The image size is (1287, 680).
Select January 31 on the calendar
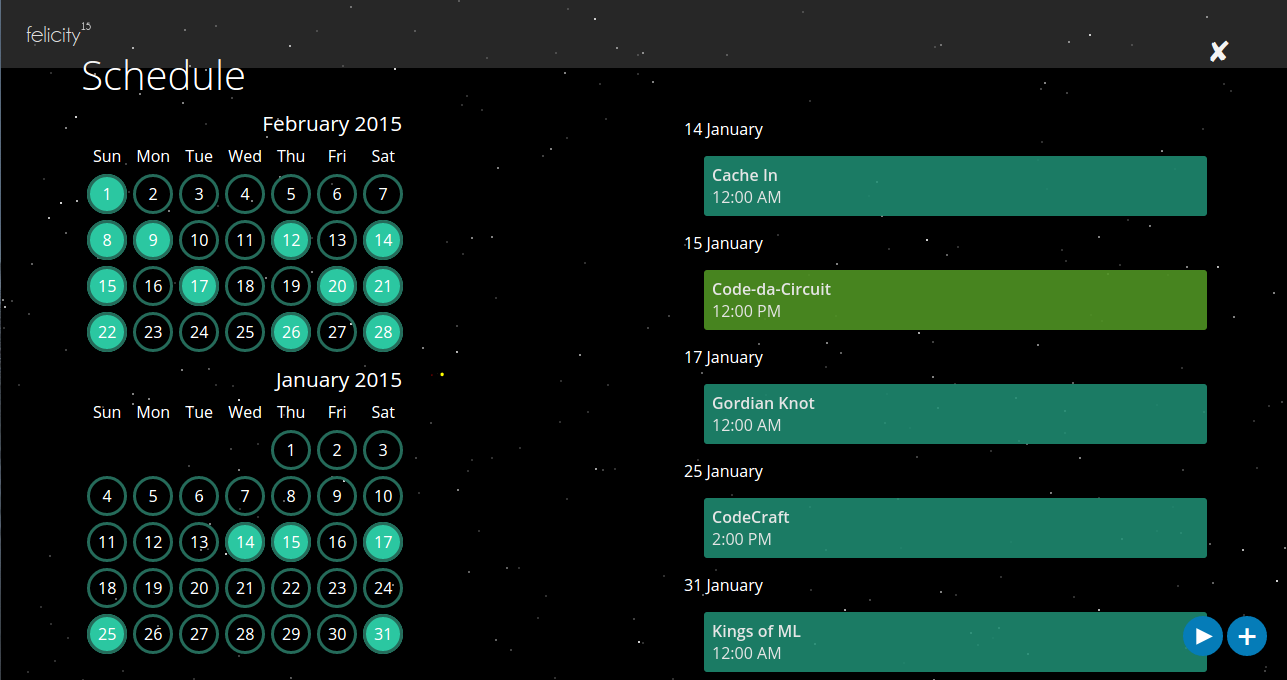coord(383,634)
